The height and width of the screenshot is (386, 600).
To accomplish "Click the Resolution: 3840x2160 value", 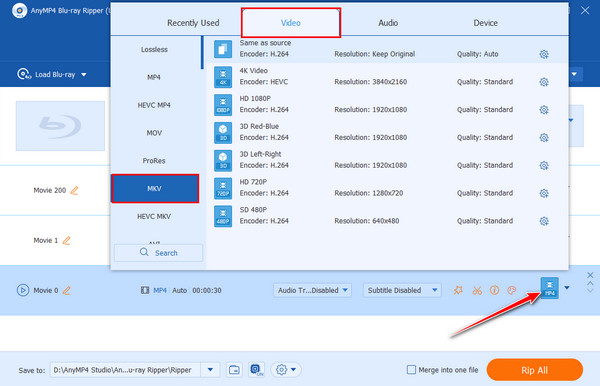I will [x=370, y=82].
